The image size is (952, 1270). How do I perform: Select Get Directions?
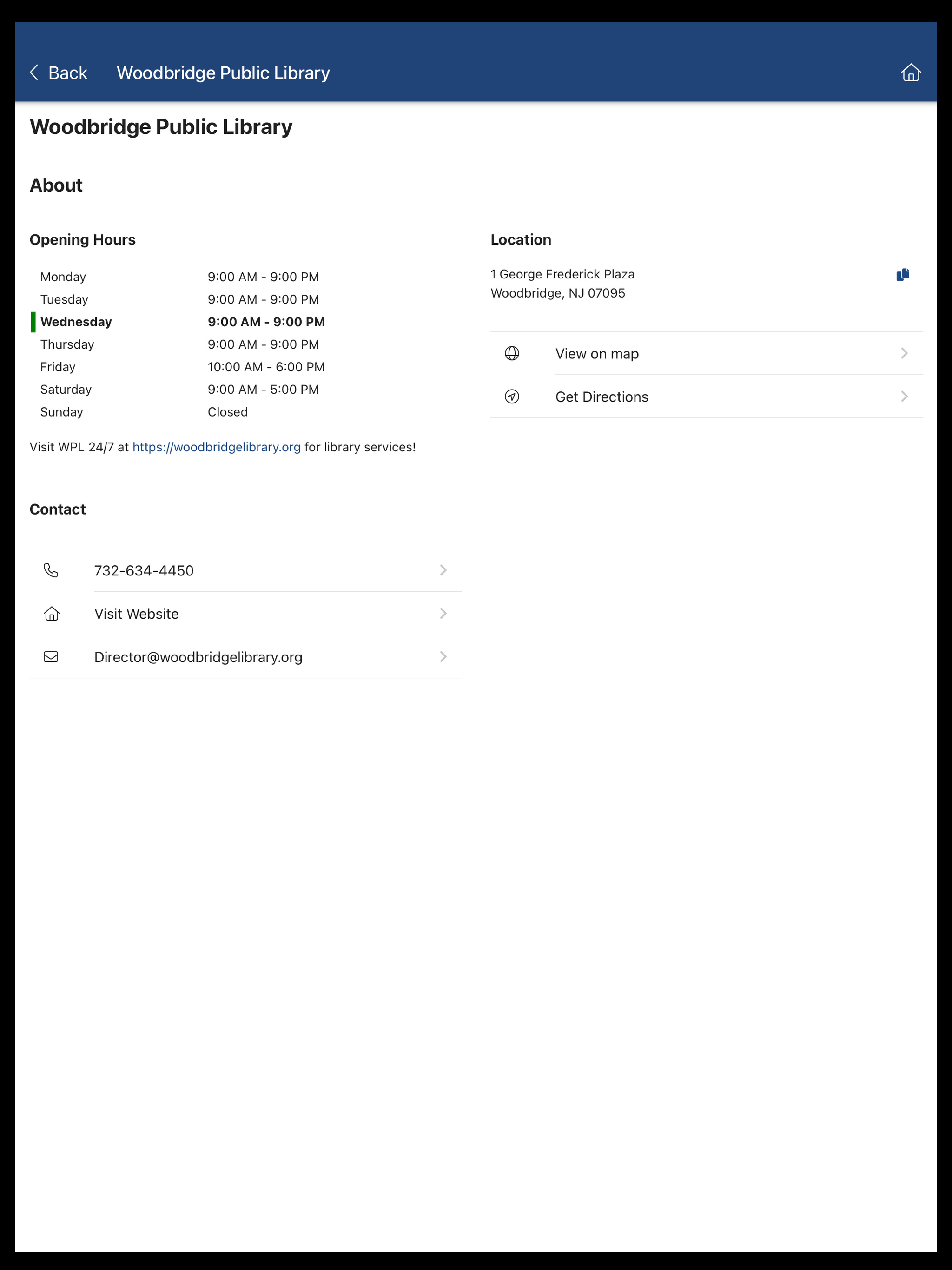pos(706,397)
